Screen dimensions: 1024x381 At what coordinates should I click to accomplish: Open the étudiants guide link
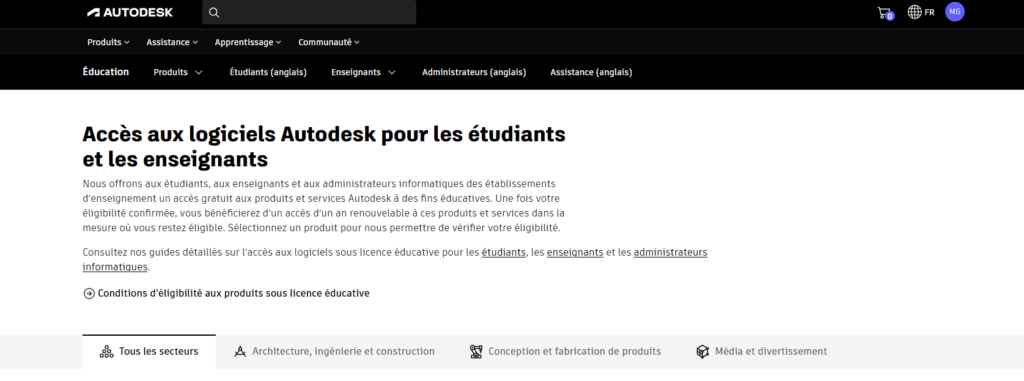click(504, 252)
